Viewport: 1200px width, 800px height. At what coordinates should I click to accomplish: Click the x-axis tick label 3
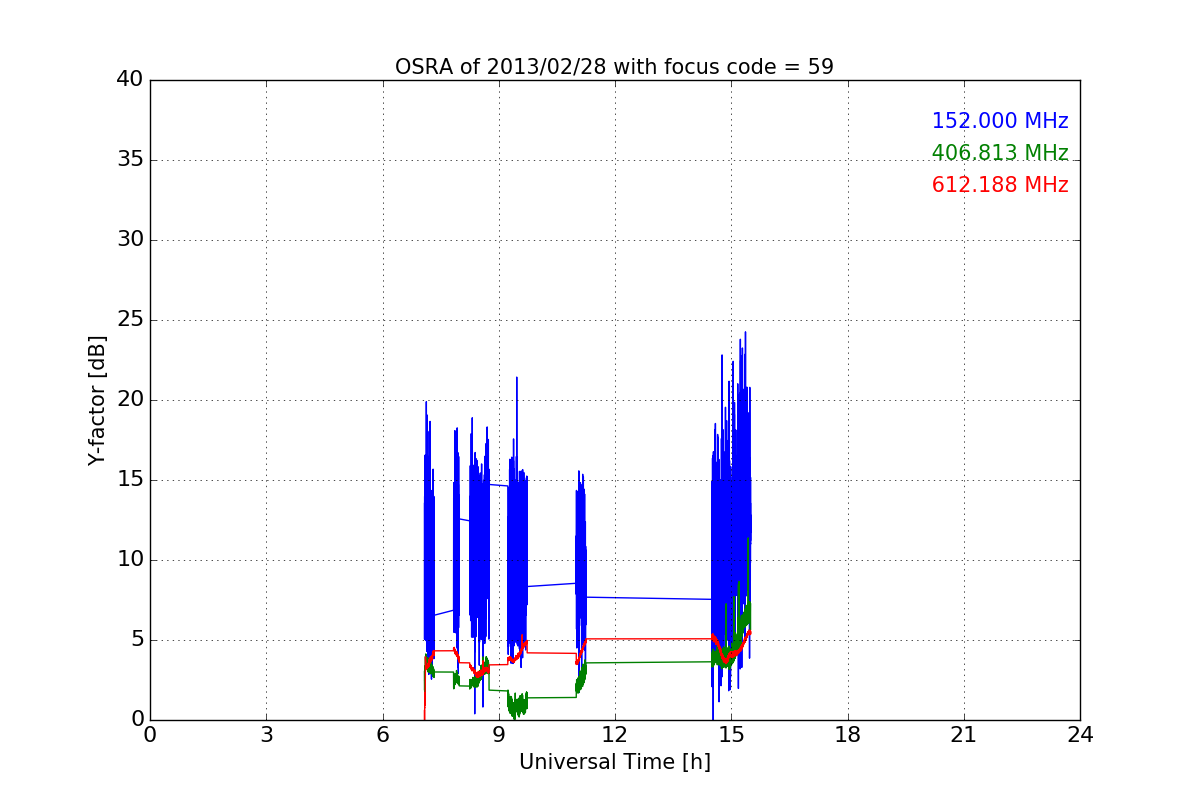[266, 734]
